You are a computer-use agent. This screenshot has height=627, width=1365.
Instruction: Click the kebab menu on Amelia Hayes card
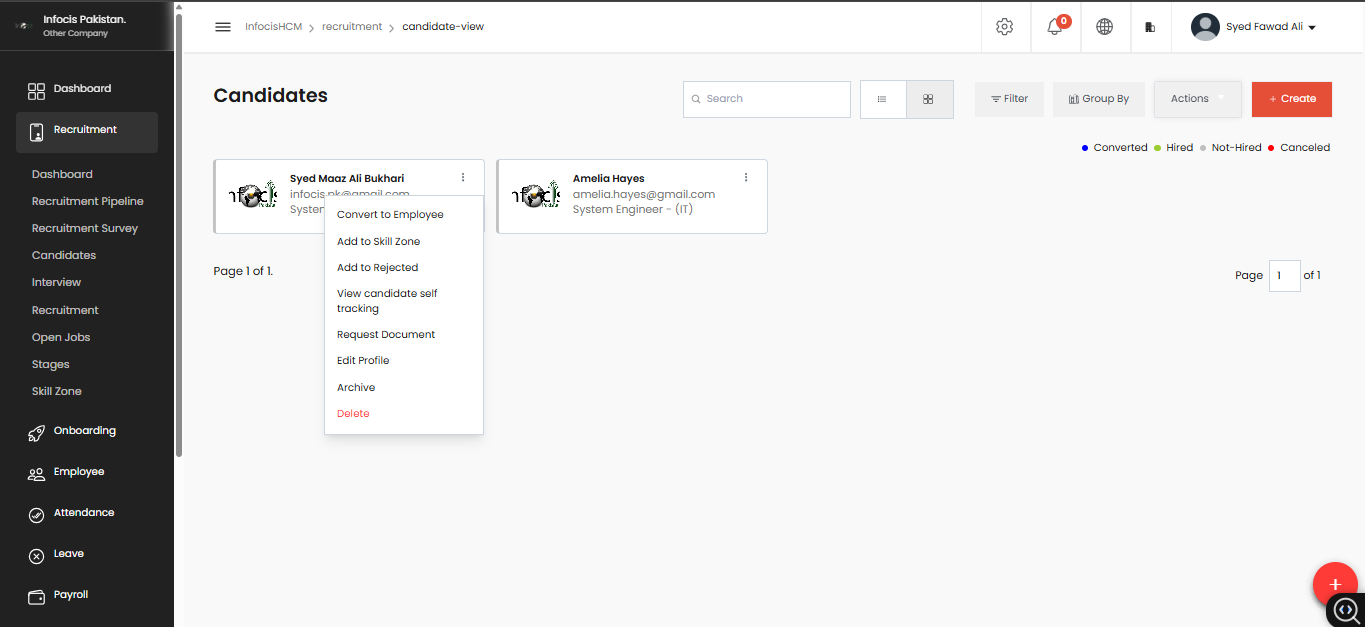pos(745,176)
